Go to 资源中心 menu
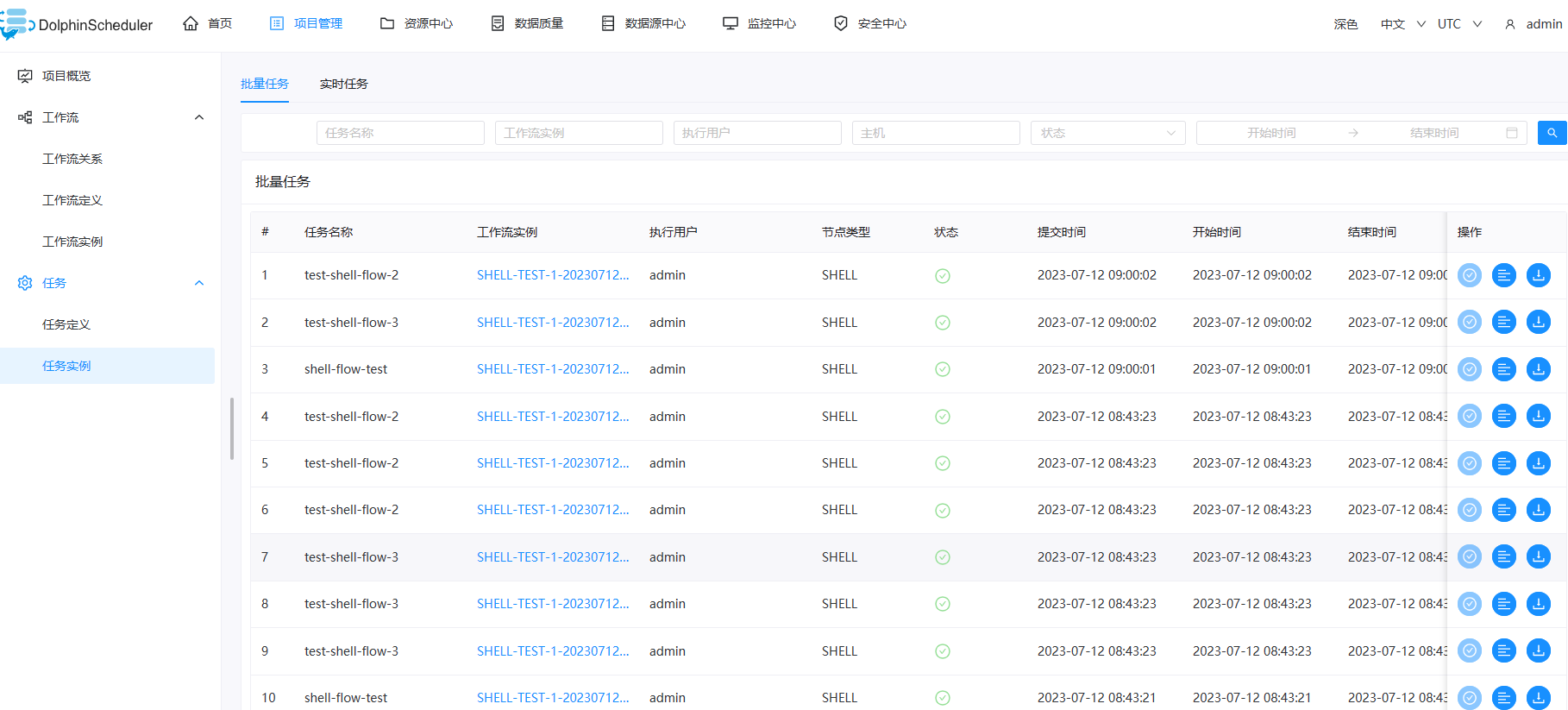 click(x=417, y=23)
